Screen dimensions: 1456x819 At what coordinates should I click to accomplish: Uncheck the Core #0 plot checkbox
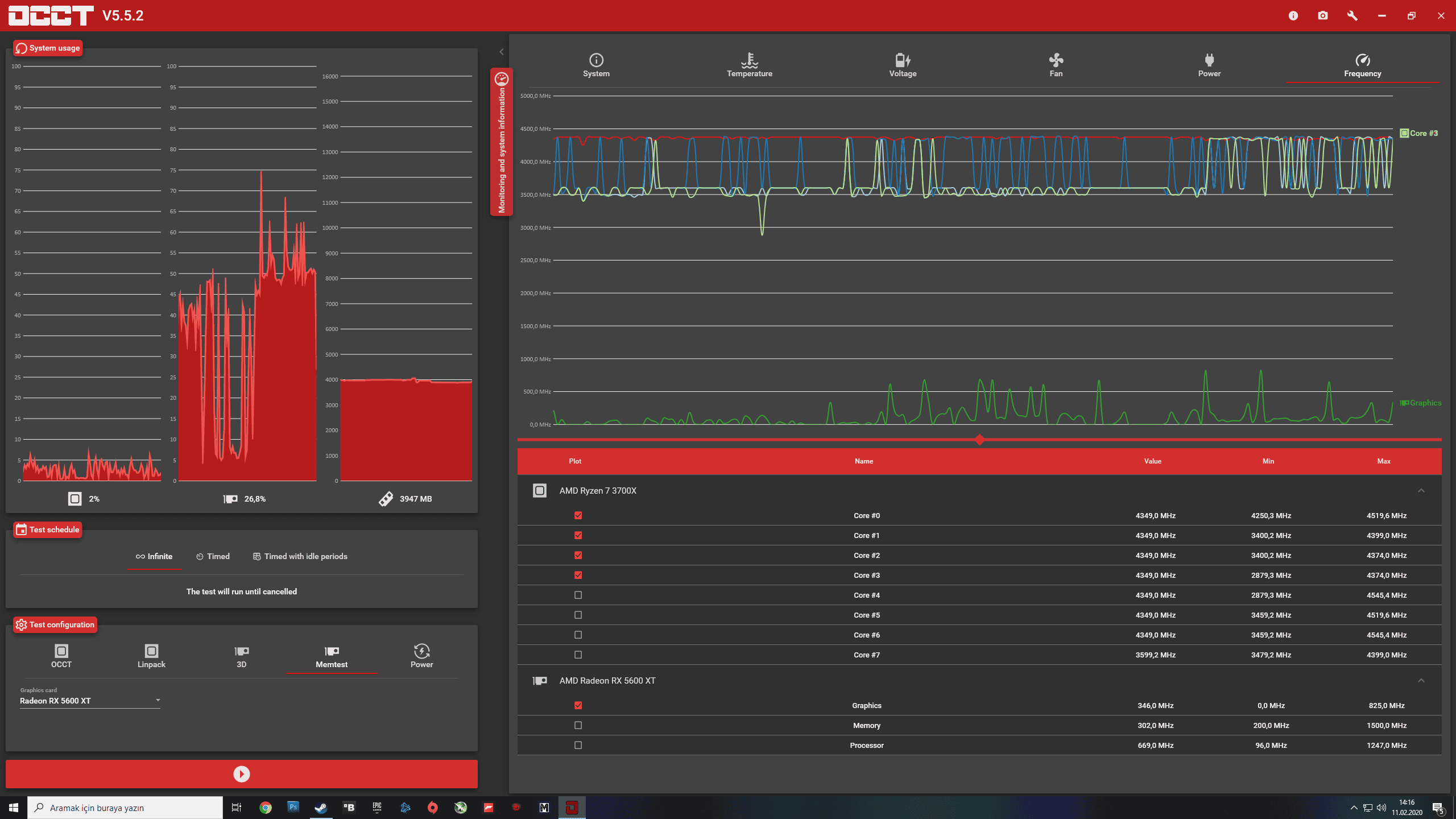[x=578, y=515]
